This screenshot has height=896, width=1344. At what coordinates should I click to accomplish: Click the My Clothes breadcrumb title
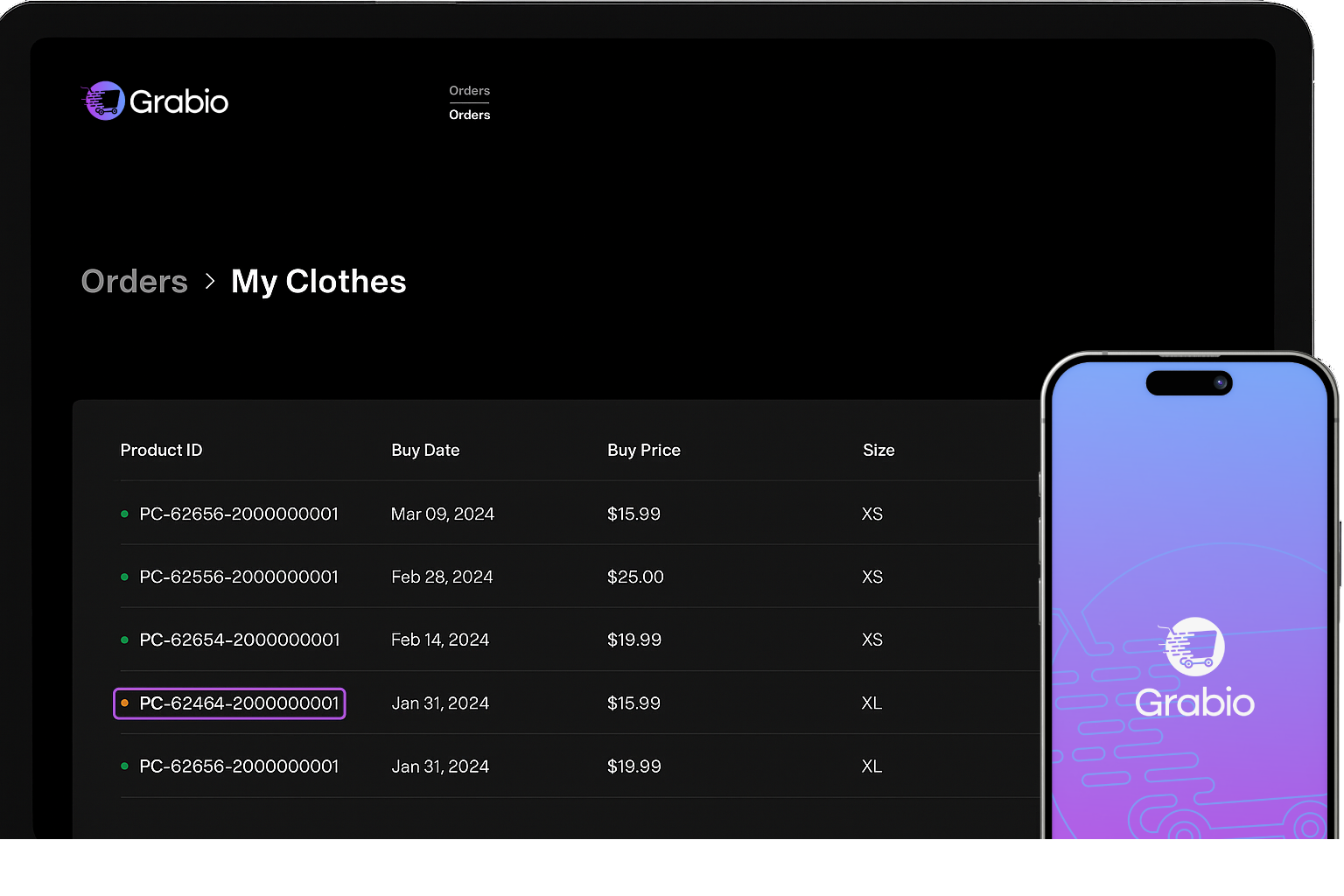point(318,282)
